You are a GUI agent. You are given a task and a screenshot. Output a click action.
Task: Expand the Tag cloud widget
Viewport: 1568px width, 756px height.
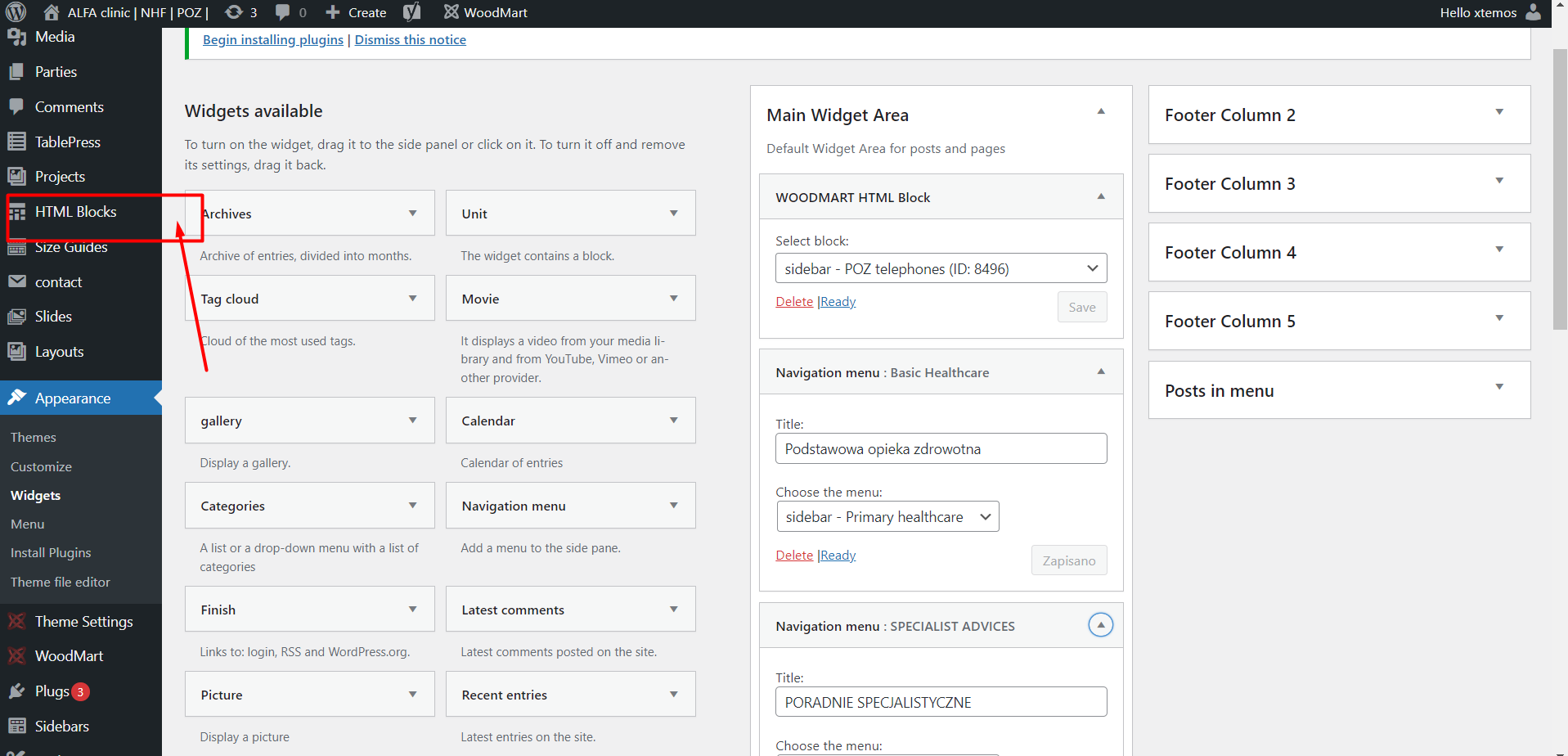[413, 299]
